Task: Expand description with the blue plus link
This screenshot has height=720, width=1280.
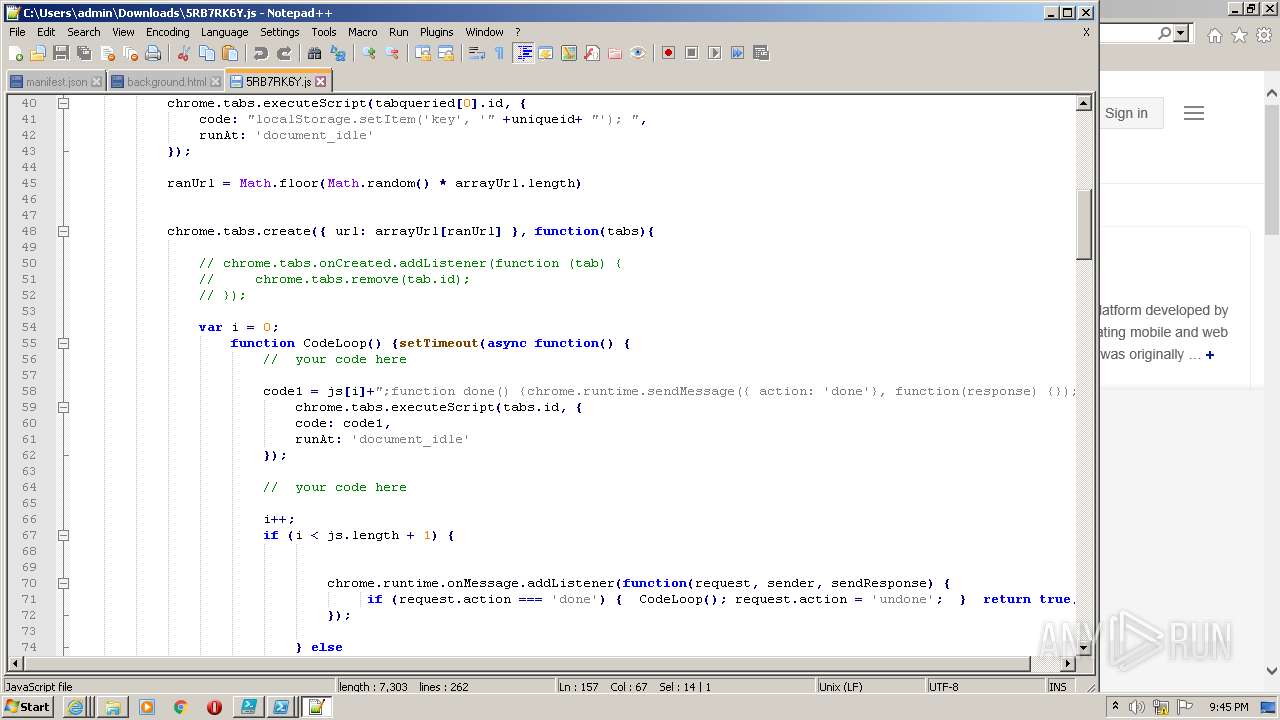Action: [1209, 355]
